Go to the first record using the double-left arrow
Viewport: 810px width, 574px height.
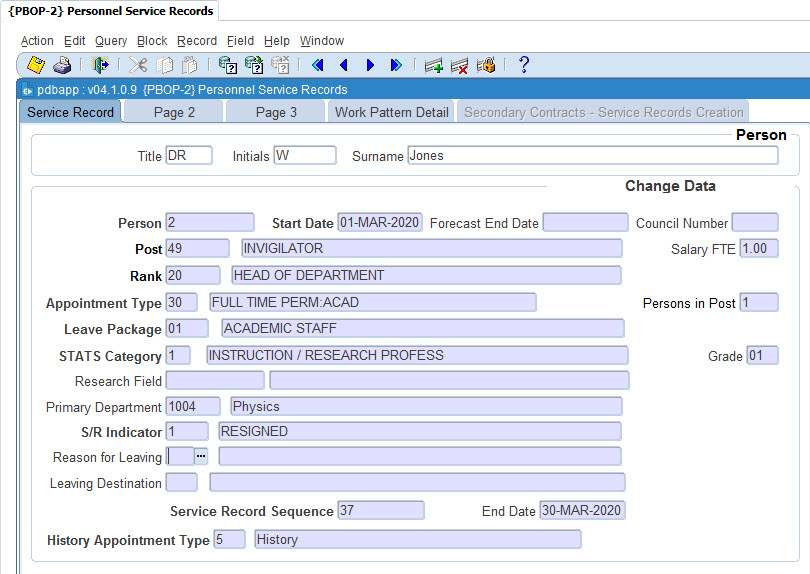(x=318, y=66)
